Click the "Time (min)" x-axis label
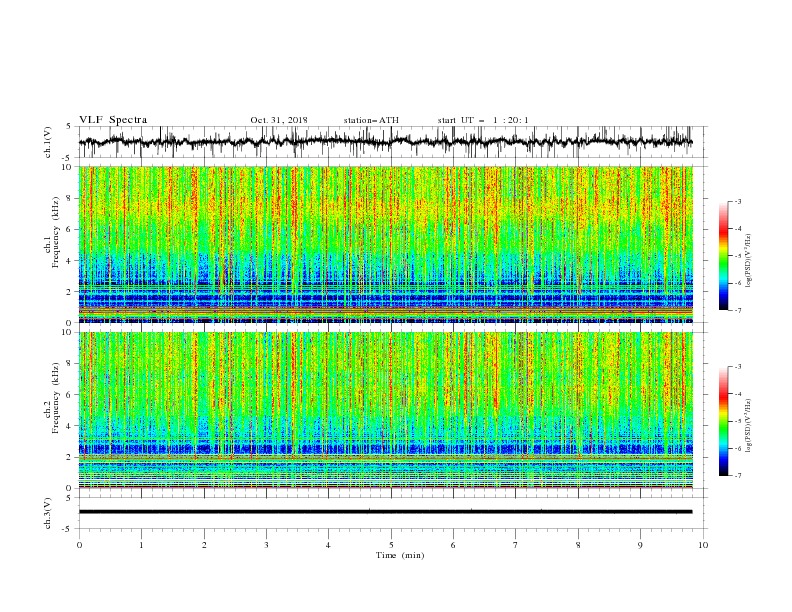Image resolution: width=792 pixels, height=612 pixels. [x=400, y=555]
